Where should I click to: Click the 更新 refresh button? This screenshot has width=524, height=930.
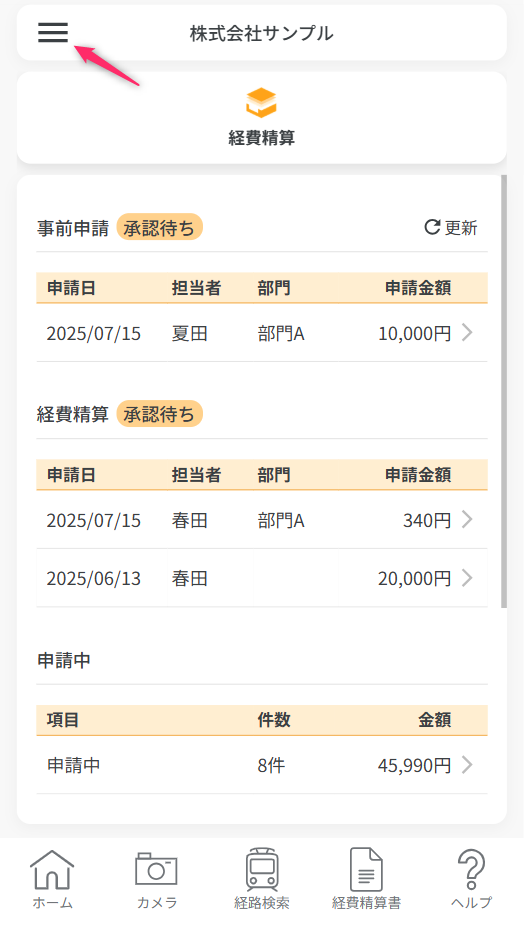(451, 228)
